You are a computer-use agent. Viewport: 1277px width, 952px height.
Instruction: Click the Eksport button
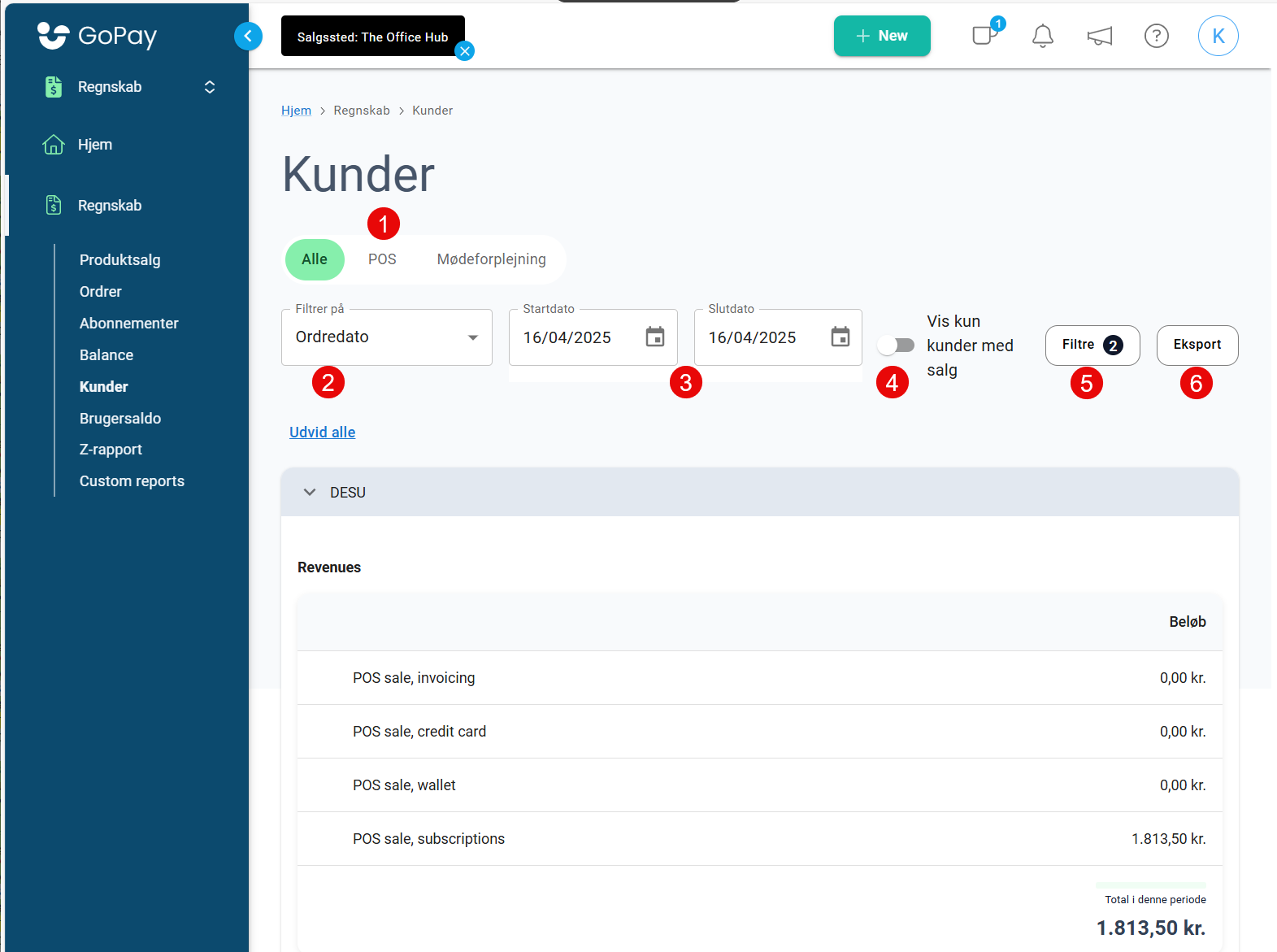1197,346
